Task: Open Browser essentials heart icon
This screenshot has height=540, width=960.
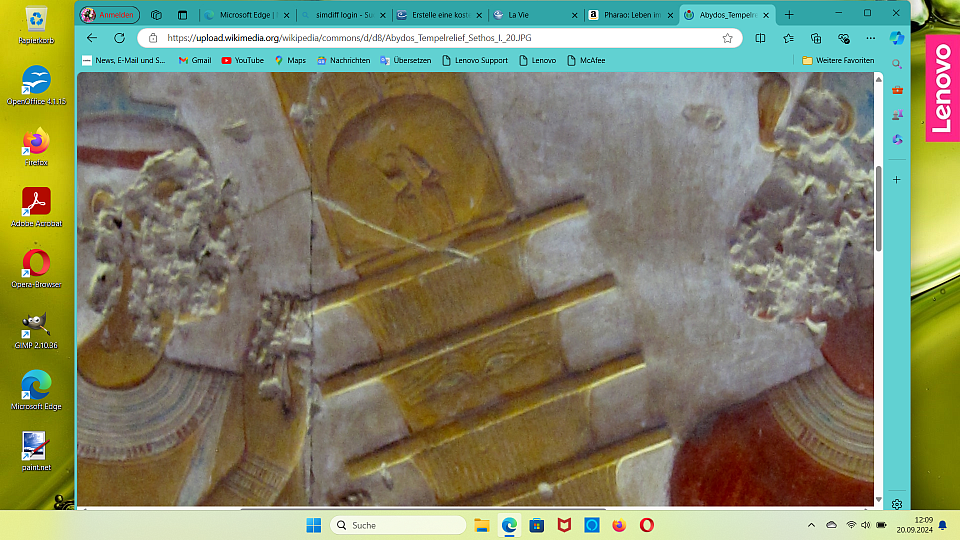Action: [x=844, y=38]
